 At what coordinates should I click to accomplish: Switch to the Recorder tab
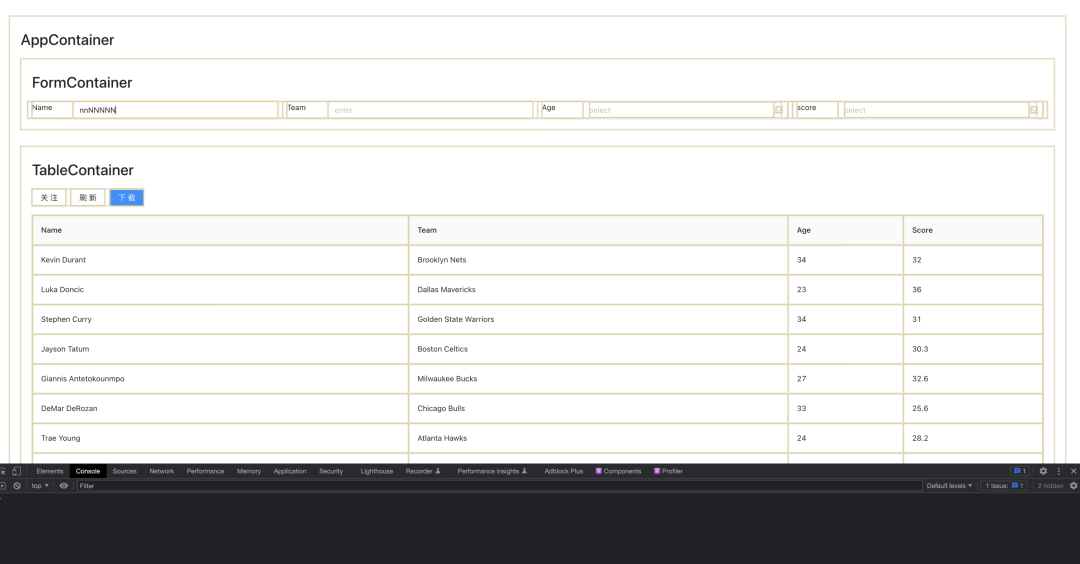point(422,471)
